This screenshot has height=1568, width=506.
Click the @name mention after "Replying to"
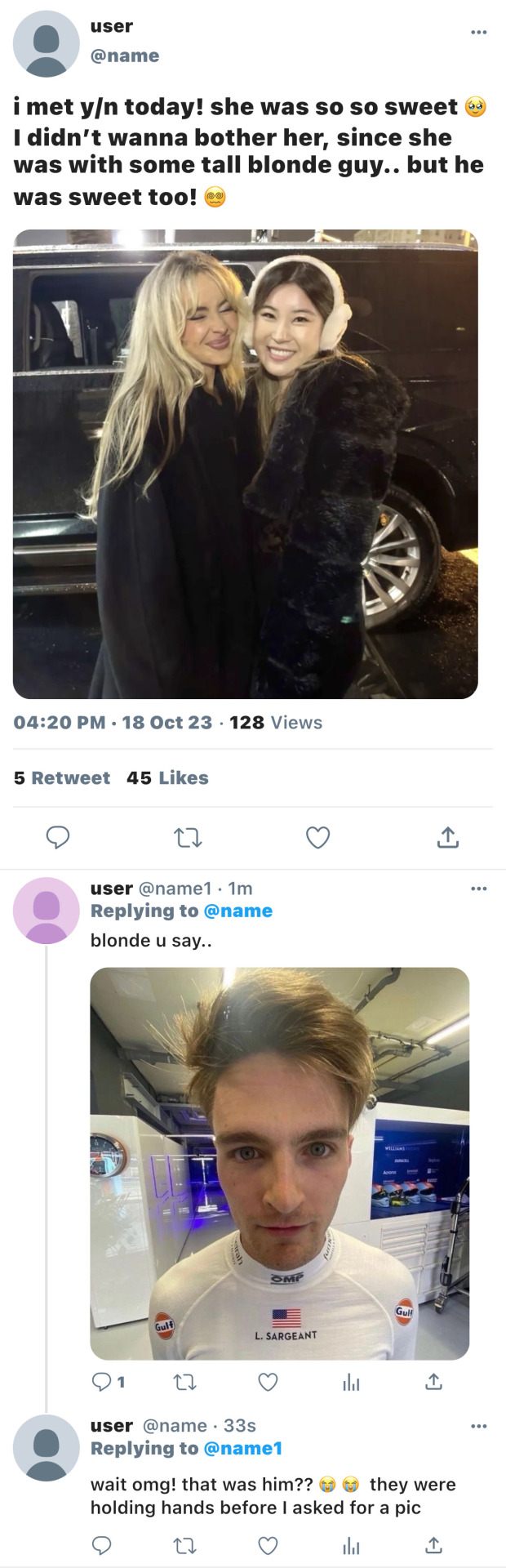[237, 911]
